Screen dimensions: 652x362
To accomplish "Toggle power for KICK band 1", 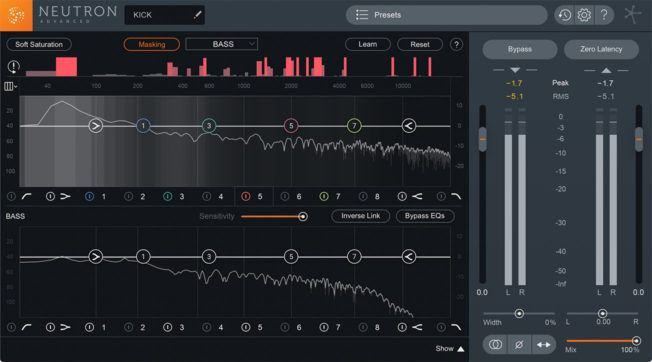I will (89, 196).
